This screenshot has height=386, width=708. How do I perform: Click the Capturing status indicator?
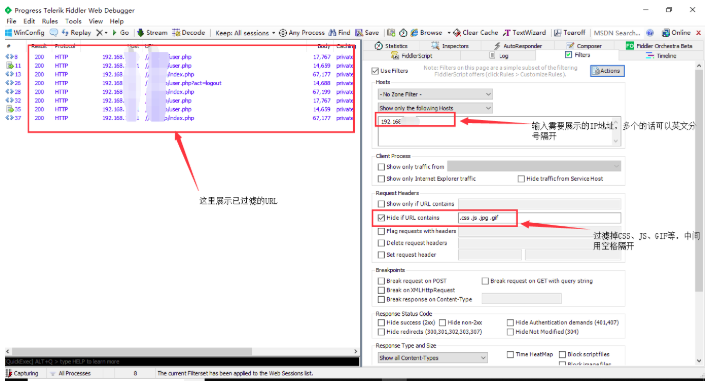coord(22,373)
